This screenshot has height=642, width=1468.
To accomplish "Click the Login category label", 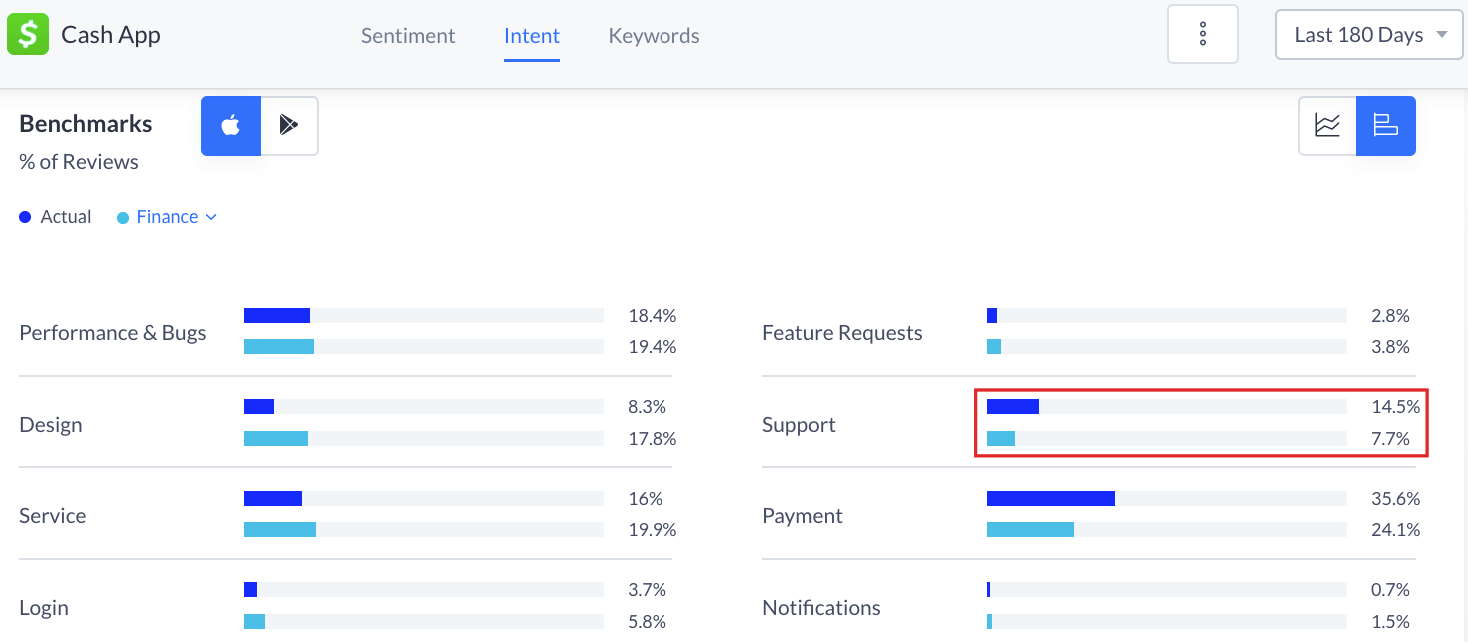I will click(44, 608).
